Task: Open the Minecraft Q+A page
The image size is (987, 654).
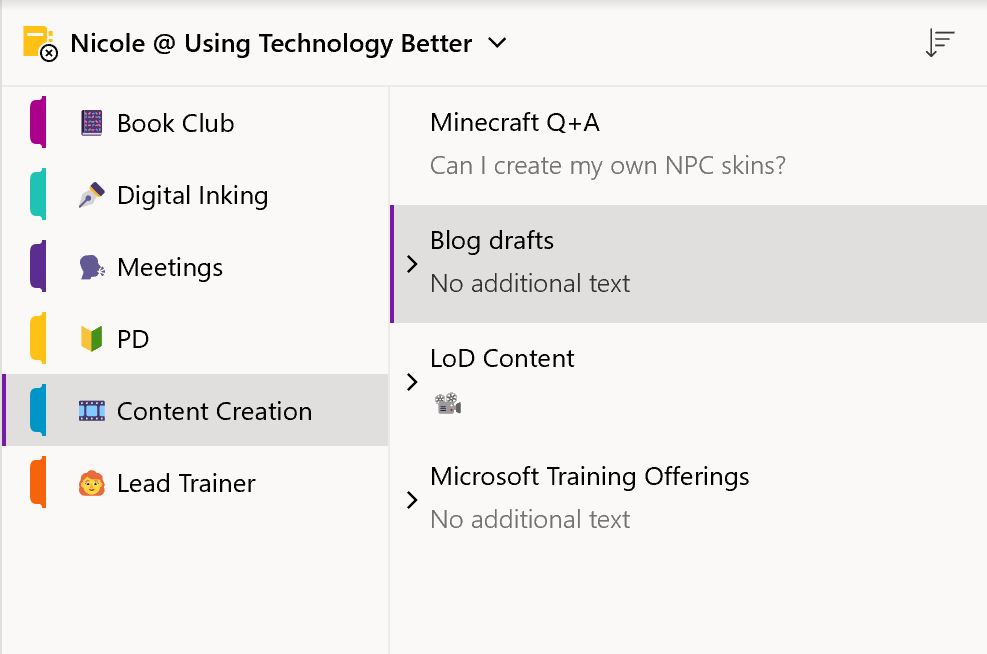Action: [689, 144]
